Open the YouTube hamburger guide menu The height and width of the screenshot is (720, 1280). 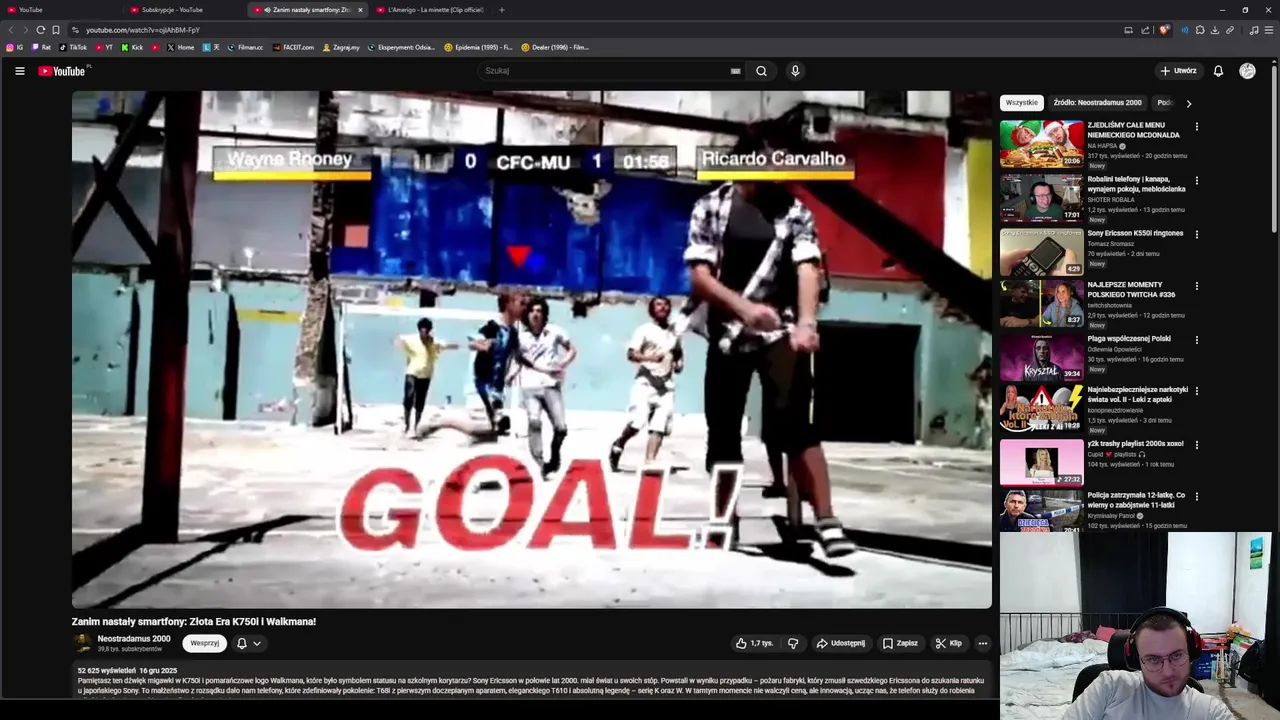coord(19,71)
